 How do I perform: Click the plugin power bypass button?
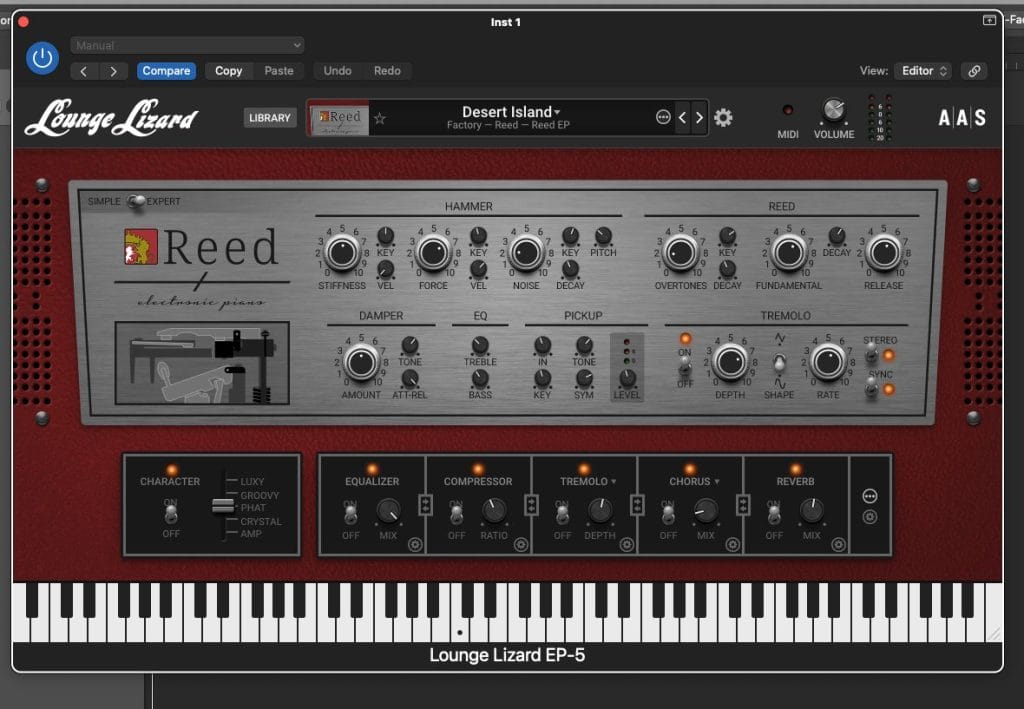pyautogui.click(x=42, y=58)
